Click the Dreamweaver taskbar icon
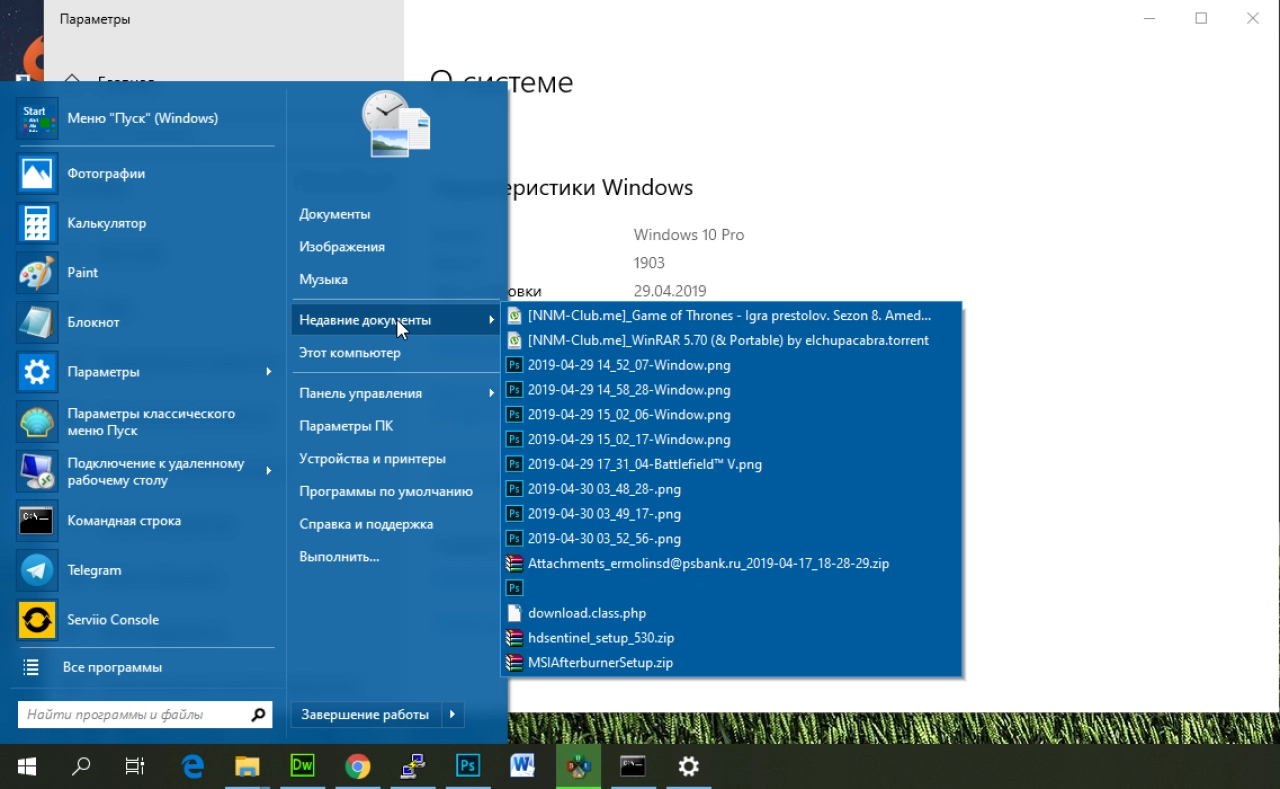Viewport: 1280px width, 789px height. point(302,767)
